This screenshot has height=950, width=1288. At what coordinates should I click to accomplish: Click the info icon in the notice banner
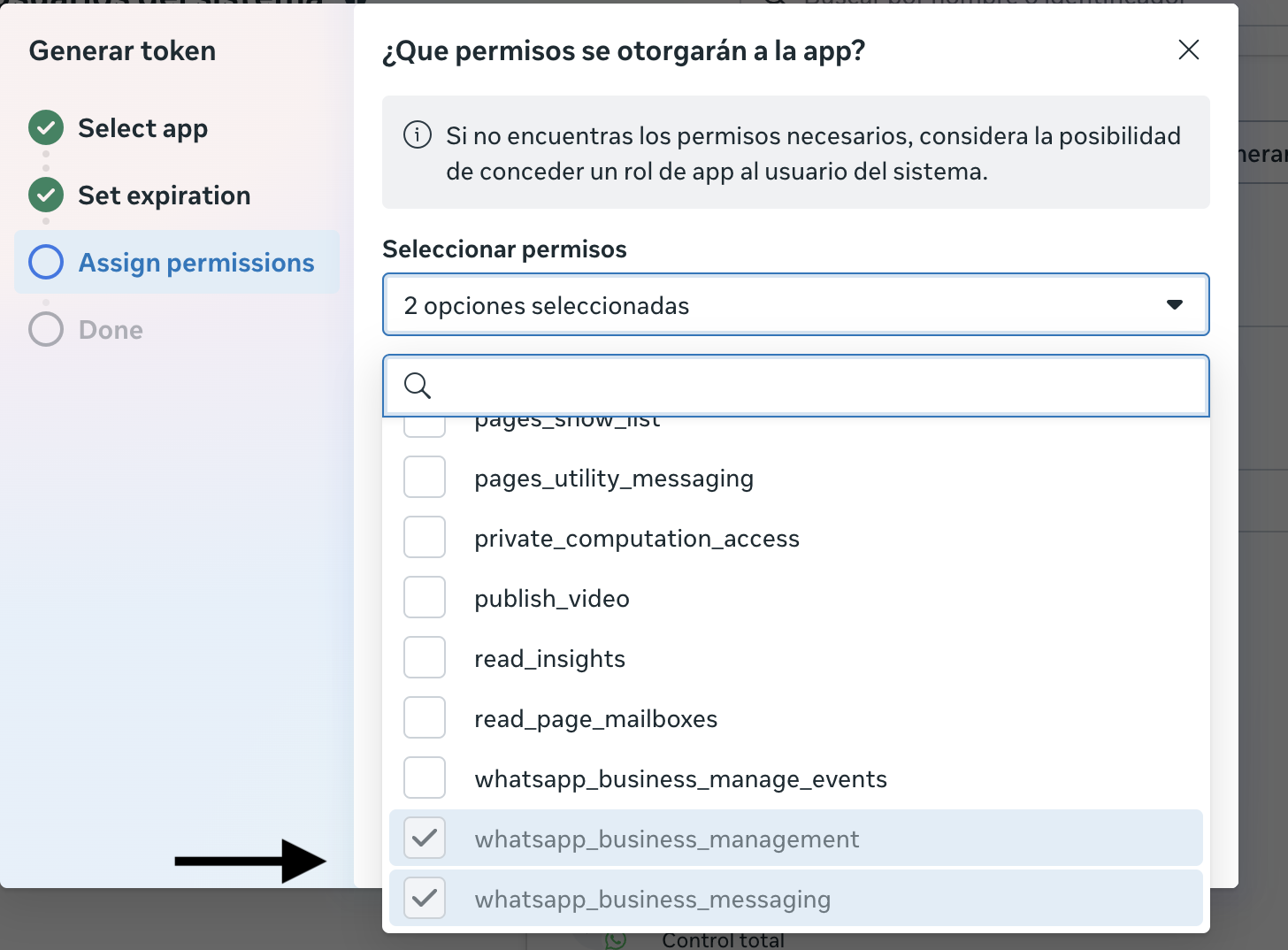[418, 135]
